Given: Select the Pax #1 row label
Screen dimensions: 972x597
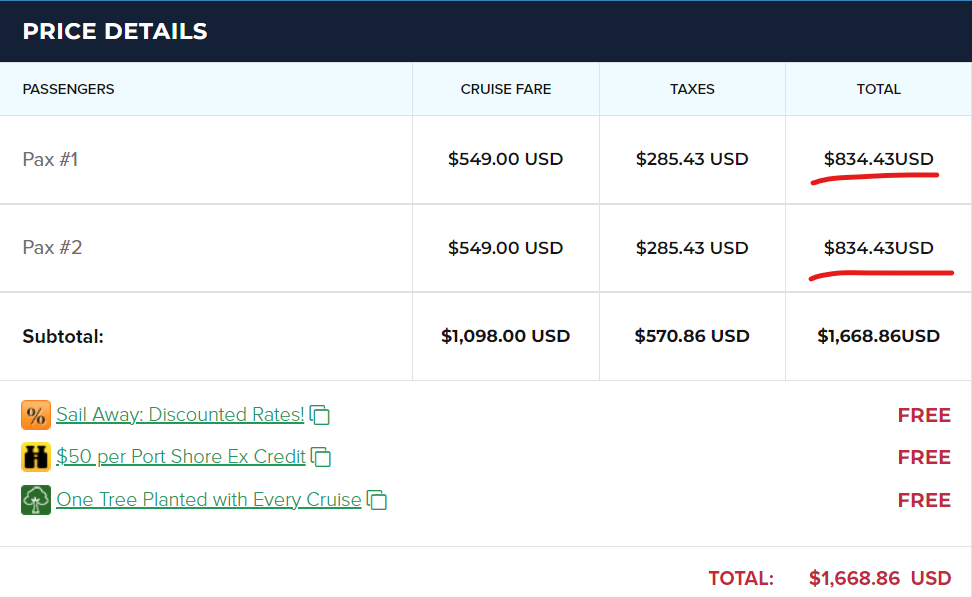Looking at the screenshot, I should pyautogui.click(x=50, y=159).
